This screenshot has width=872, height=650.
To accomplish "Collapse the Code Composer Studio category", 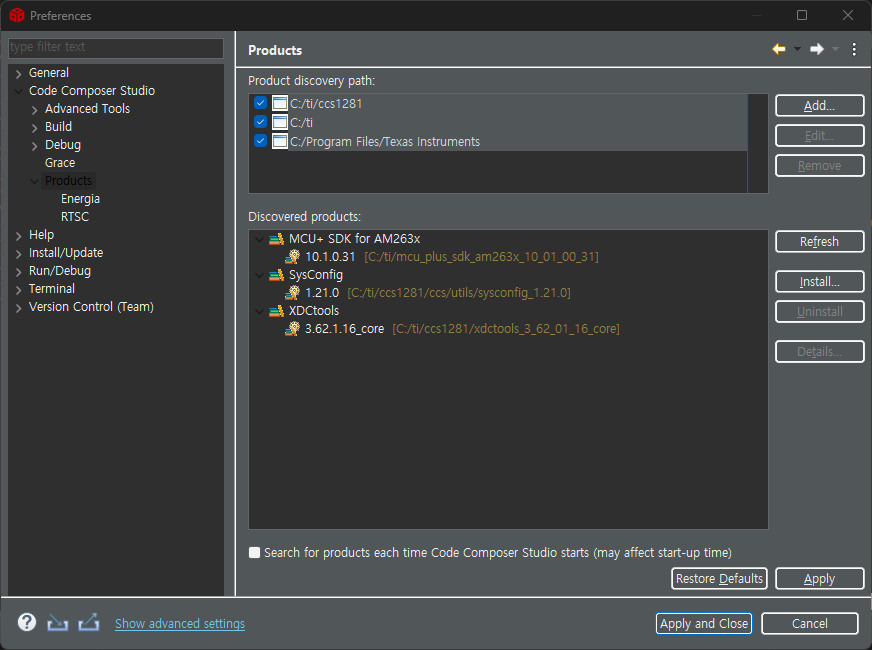I will click(18, 91).
